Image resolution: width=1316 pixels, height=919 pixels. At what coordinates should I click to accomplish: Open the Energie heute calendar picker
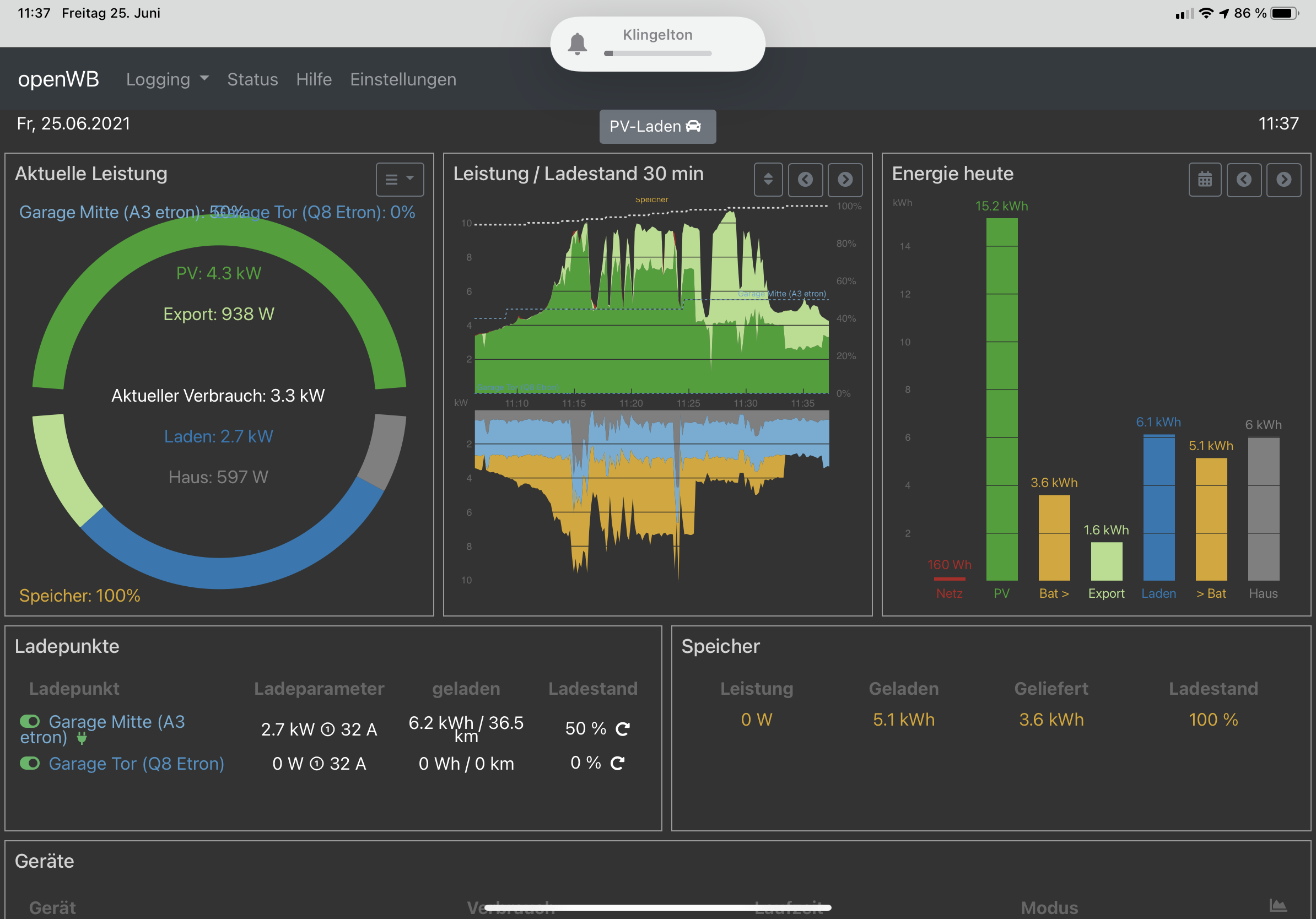click(1204, 179)
